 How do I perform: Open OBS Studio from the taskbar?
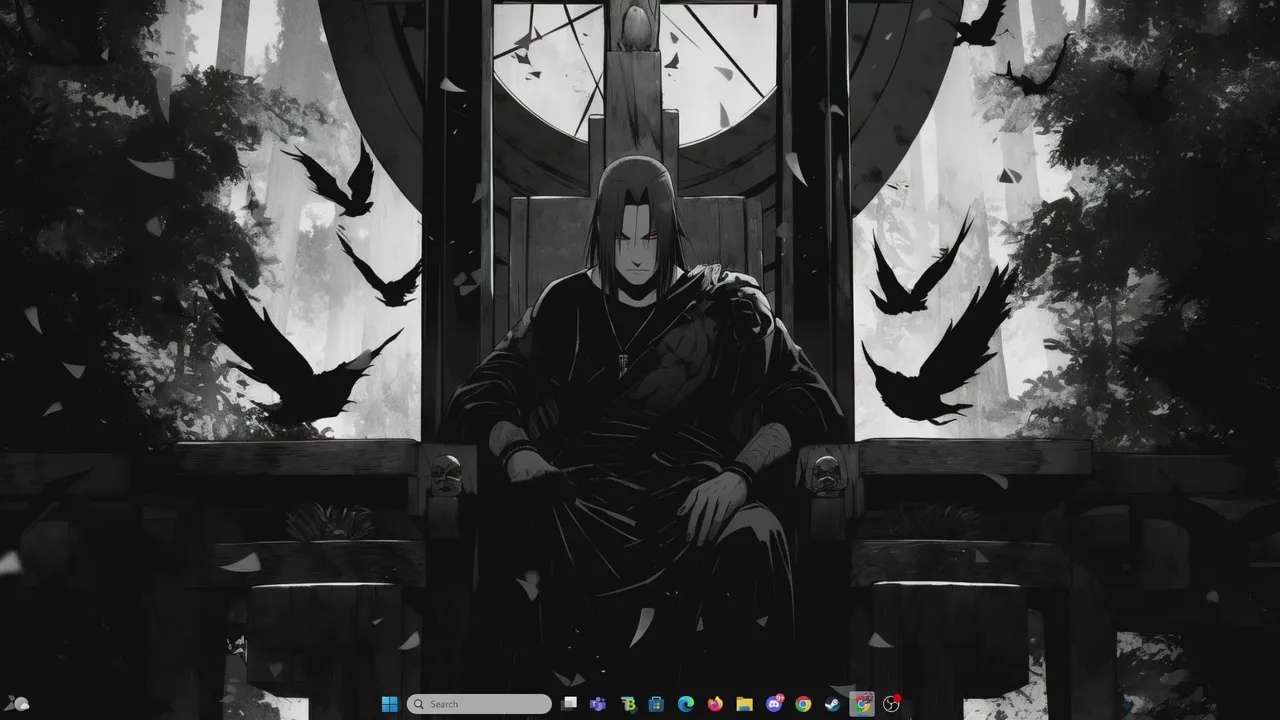click(891, 704)
